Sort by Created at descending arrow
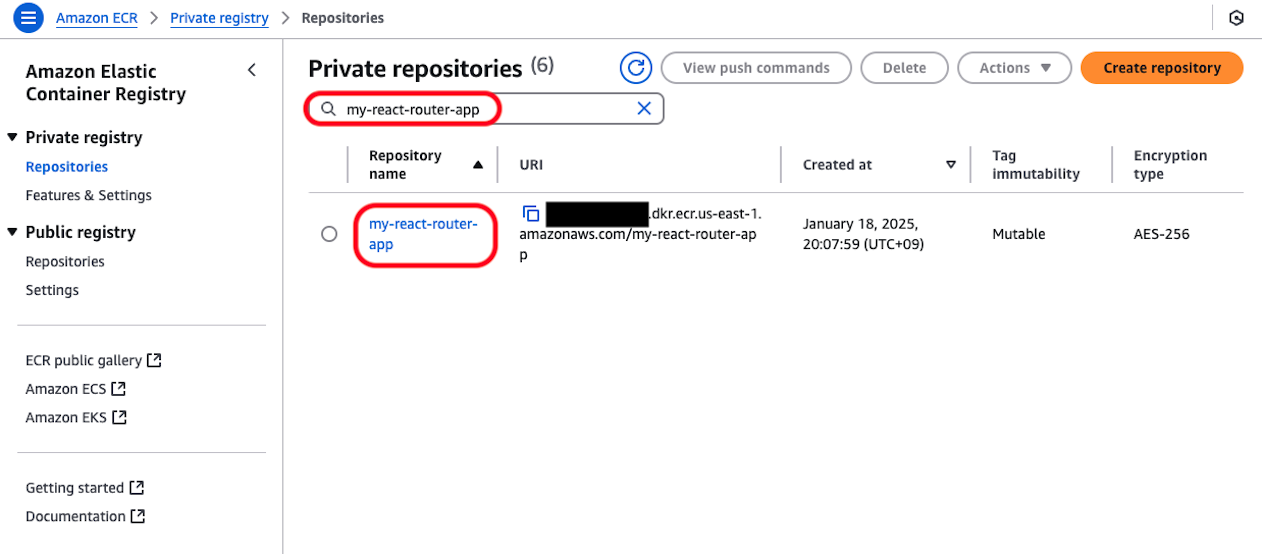The height and width of the screenshot is (554, 1262). [951, 165]
